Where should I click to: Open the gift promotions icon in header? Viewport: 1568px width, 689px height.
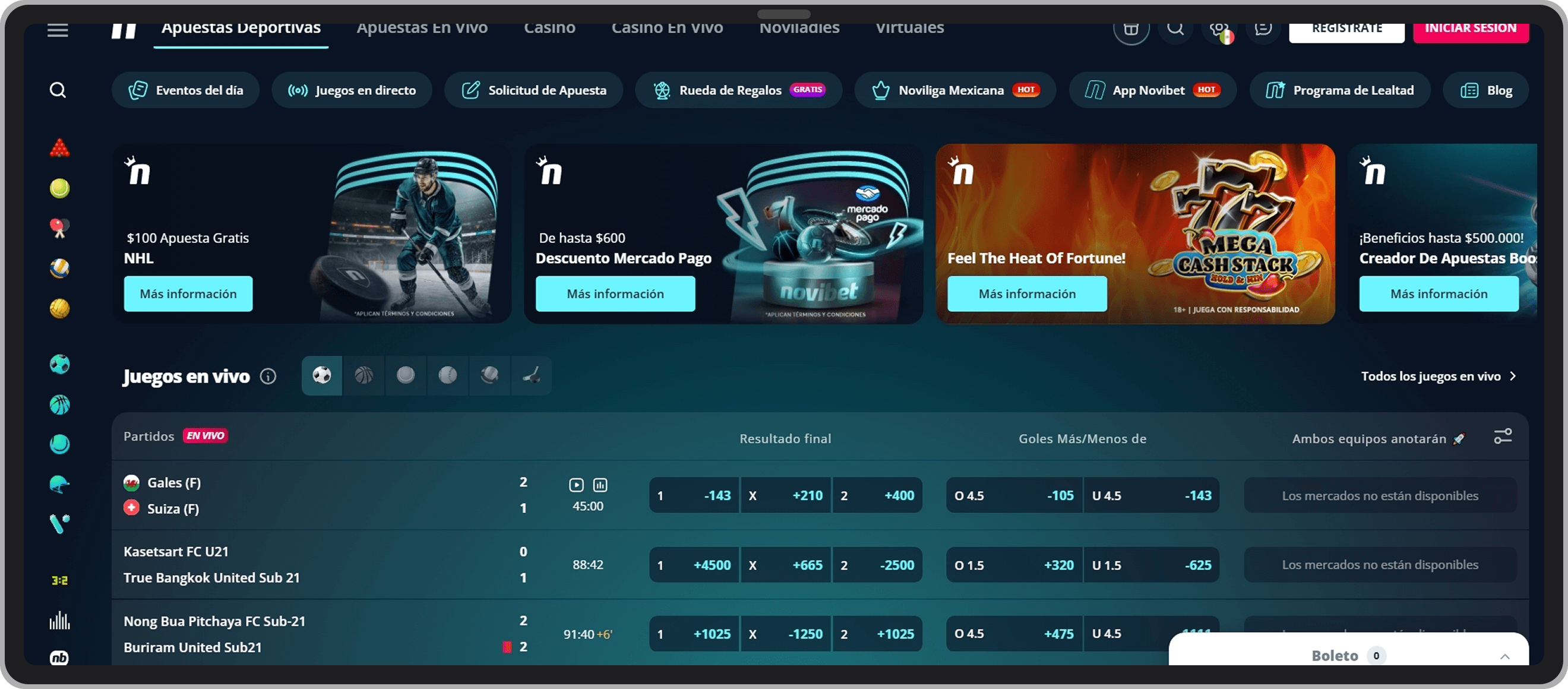click(x=1130, y=29)
